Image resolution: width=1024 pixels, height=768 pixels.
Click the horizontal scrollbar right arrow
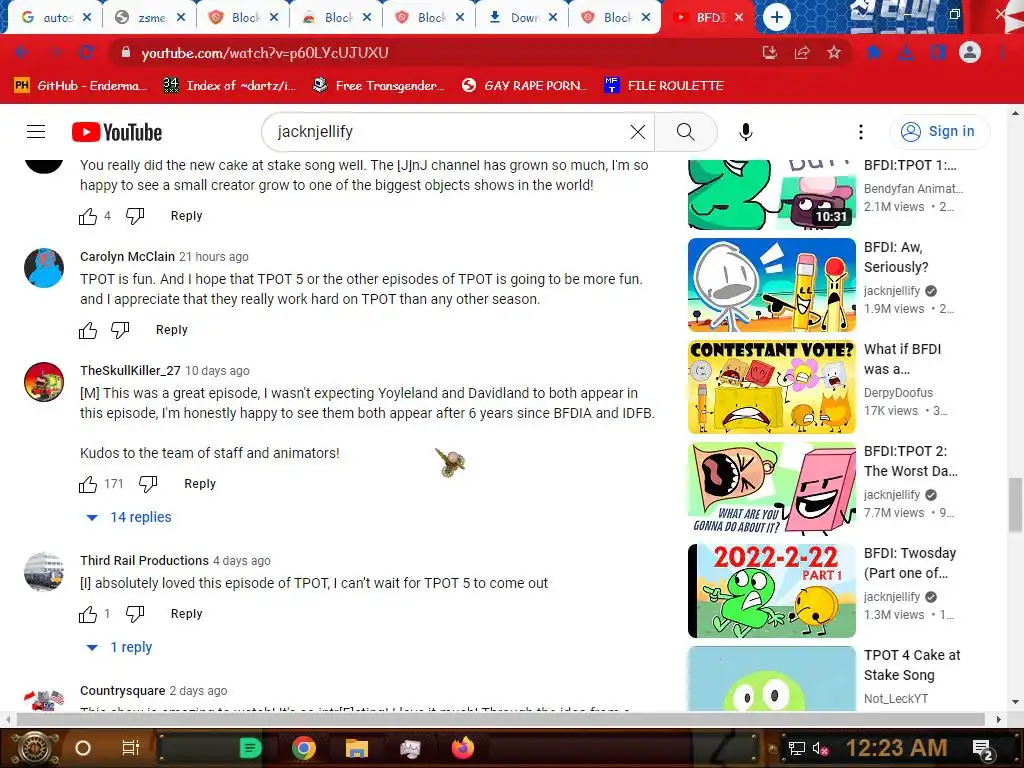[999, 719]
